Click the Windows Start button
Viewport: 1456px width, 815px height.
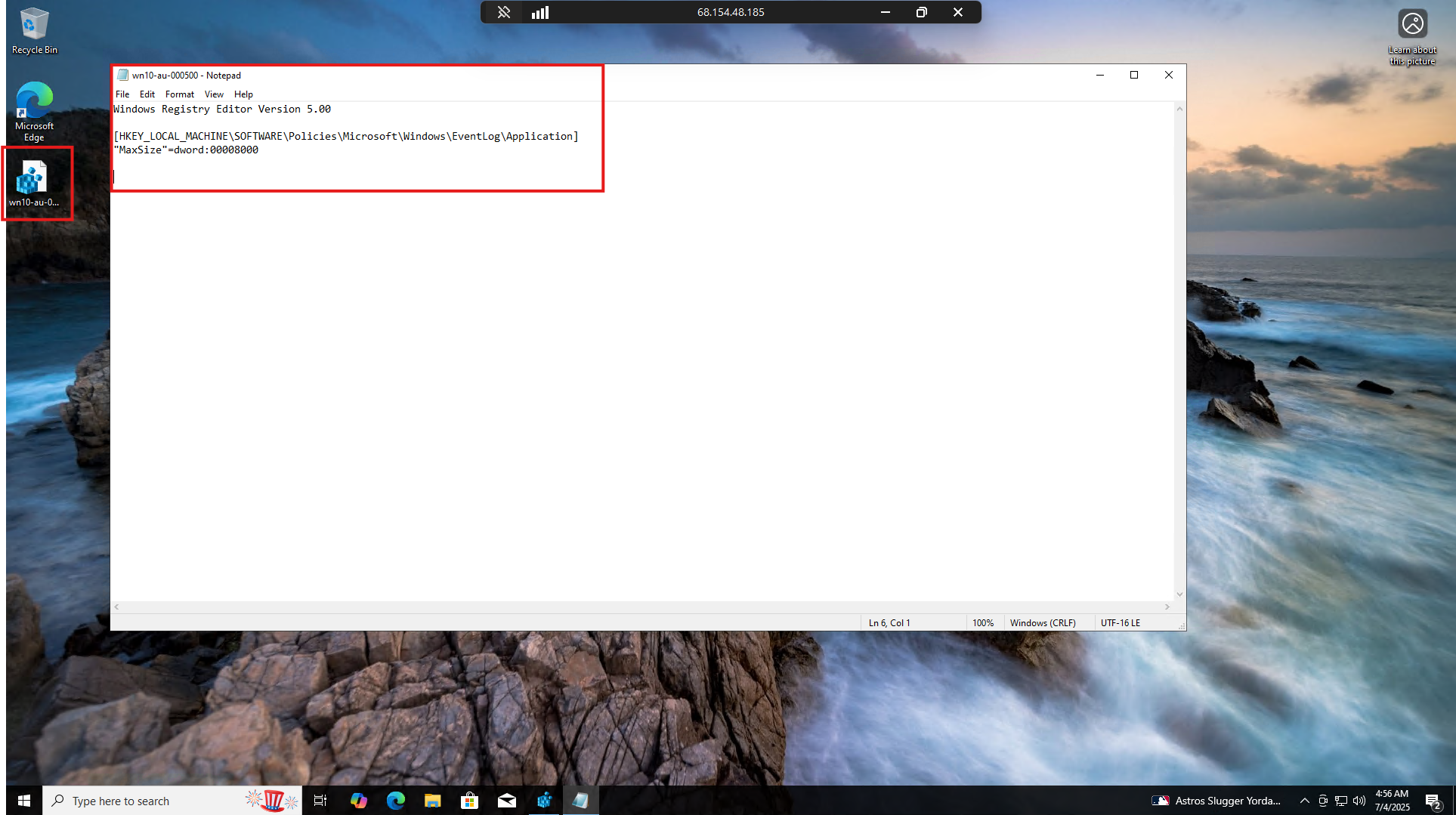(x=23, y=801)
